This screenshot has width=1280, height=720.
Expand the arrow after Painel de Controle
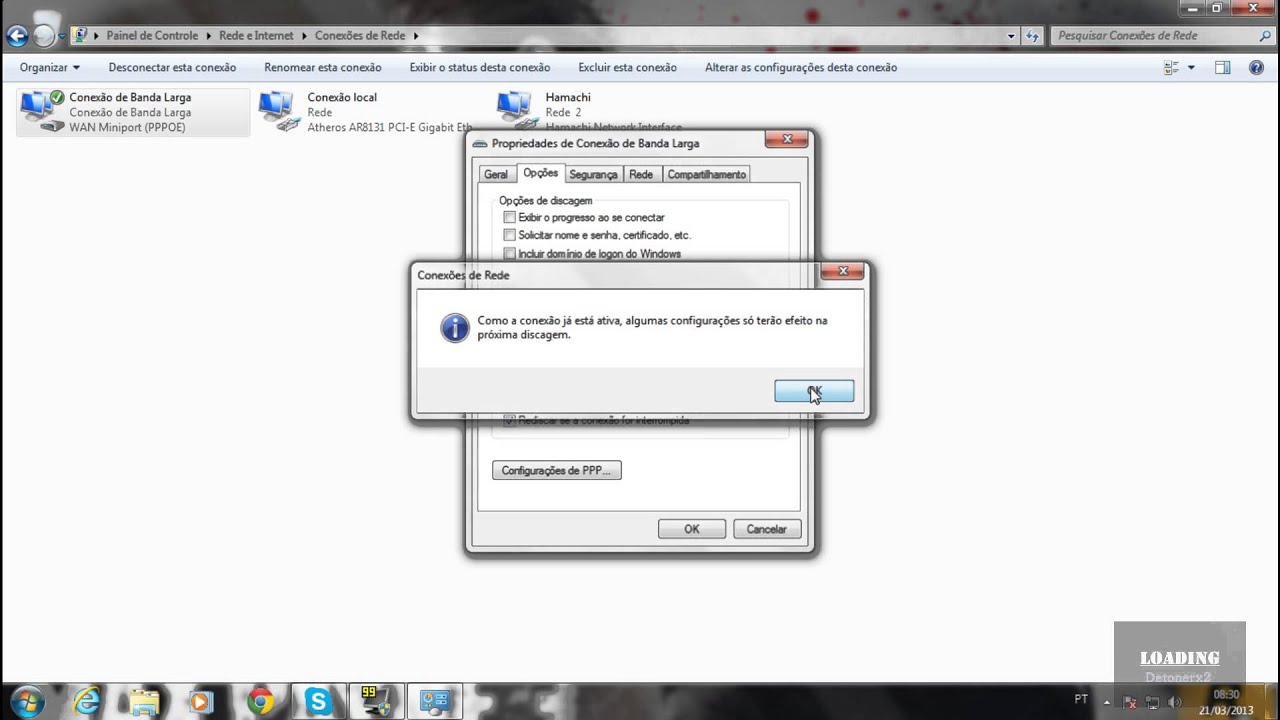pos(211,36)
